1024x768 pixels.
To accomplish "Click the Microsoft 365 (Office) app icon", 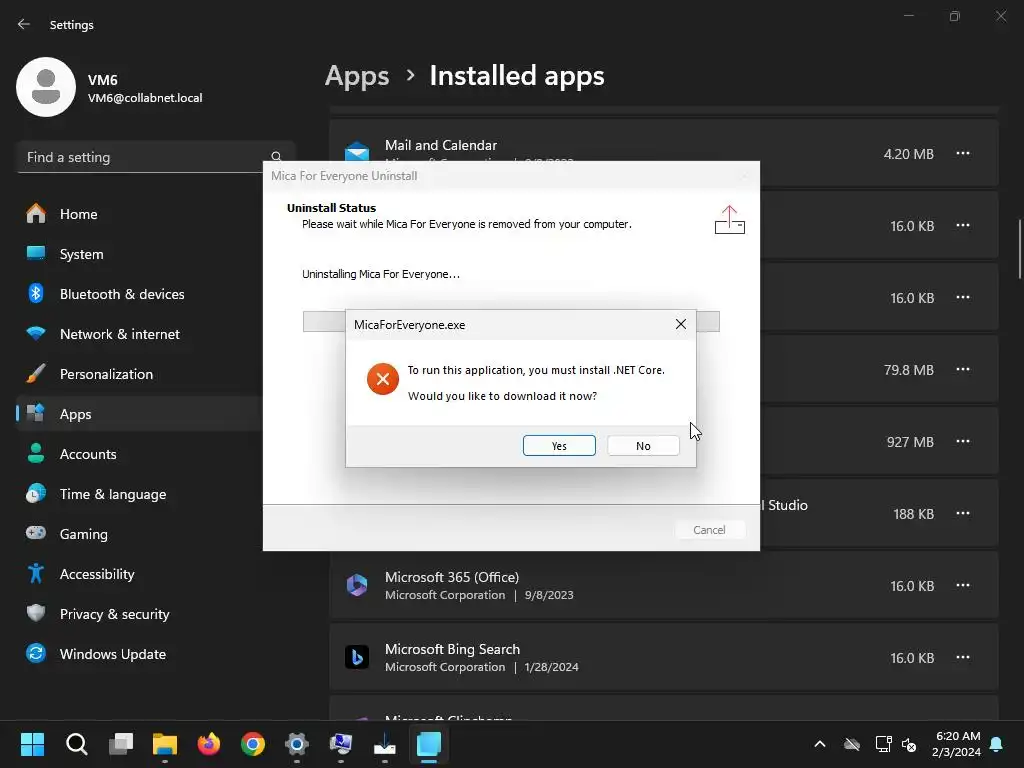I will click(357, 585).
